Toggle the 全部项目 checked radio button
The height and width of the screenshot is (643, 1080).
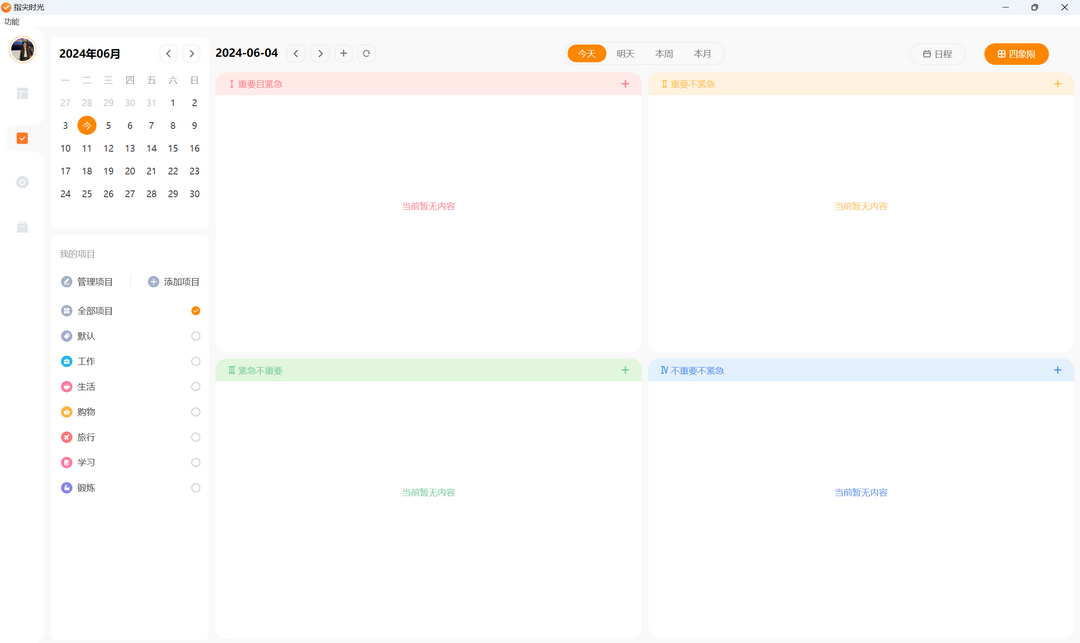(x=195, y=311)
